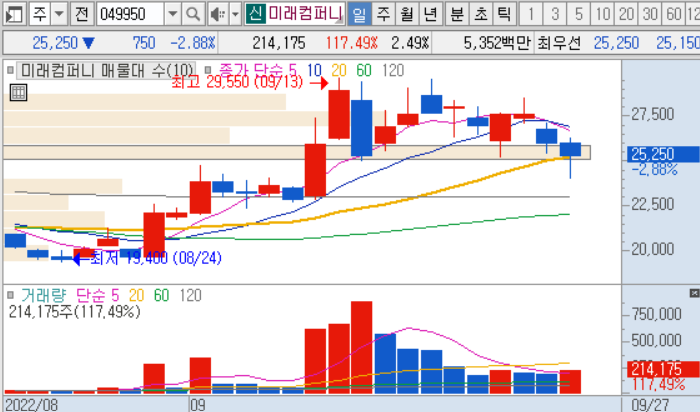Click the 최우선 label
The width and height of the screenshot is (700, 412).
pyautogui.click(x=559, y=43)
